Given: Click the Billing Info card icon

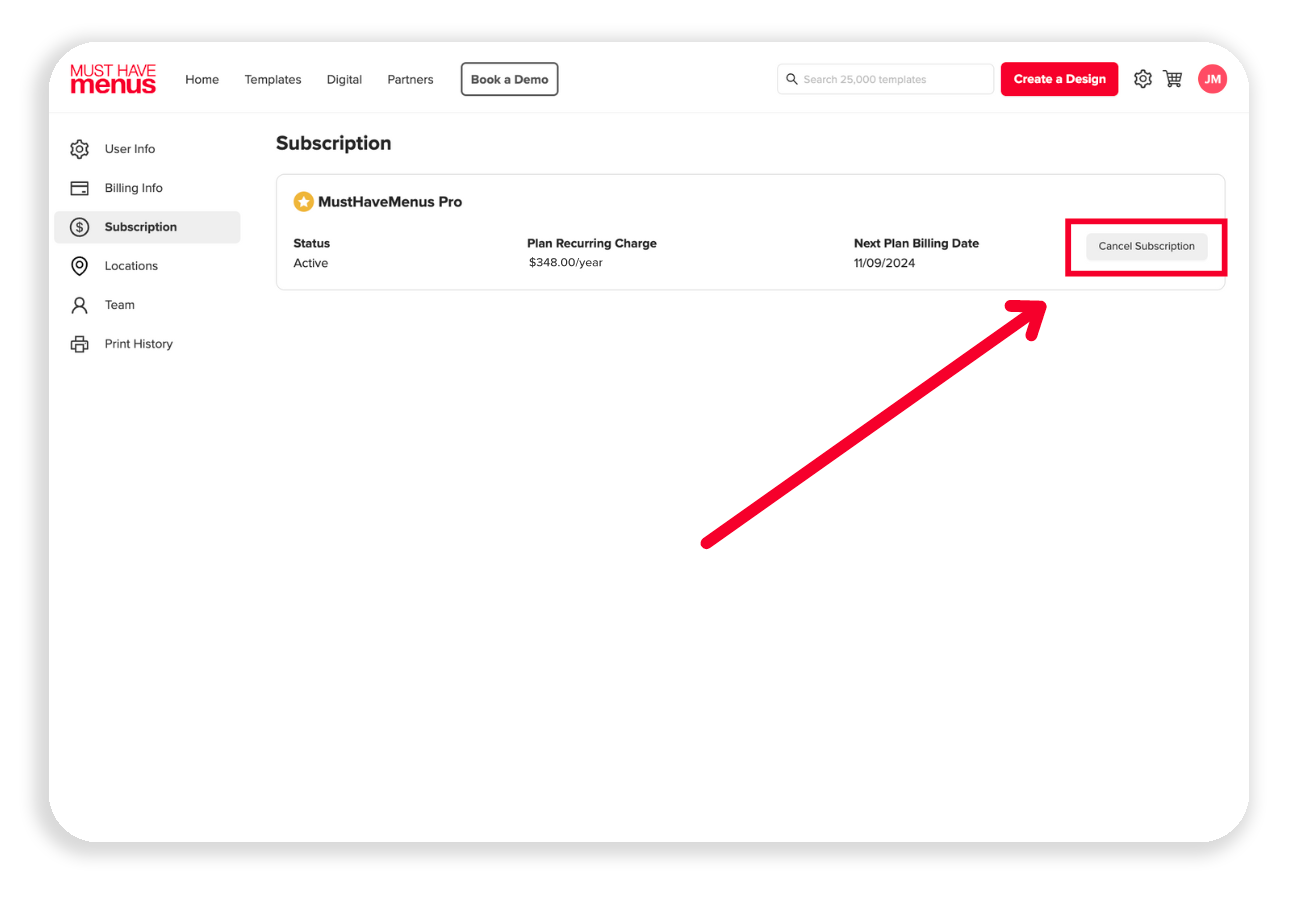Looking at the screenshot, I should pyautogui.click(x=79, y=188).
